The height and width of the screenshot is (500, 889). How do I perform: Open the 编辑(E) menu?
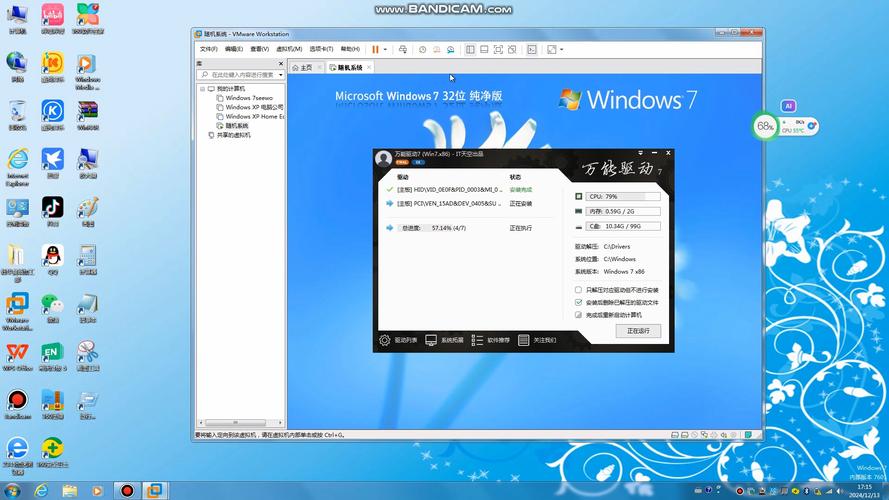click(234, 49)
